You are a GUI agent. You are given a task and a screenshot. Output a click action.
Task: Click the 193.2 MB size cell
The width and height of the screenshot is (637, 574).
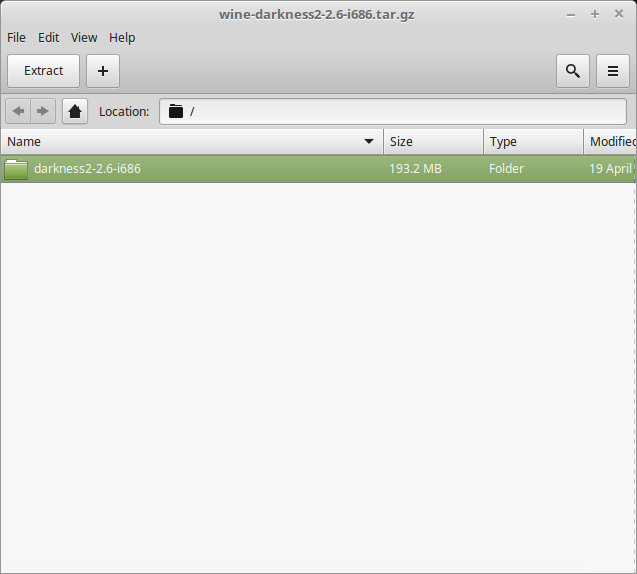(x=415, y=169)
